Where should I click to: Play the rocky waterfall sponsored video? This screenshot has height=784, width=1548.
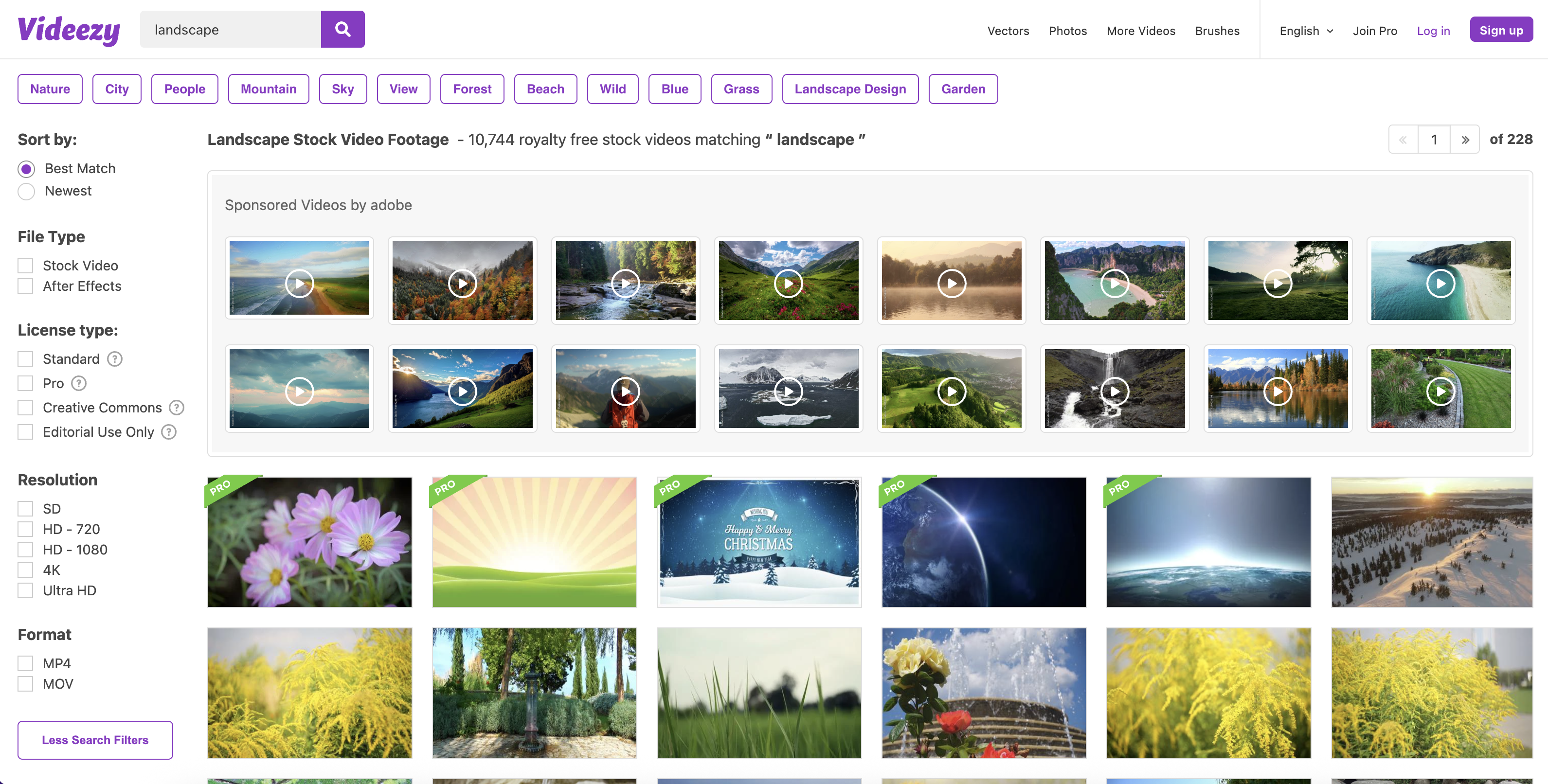coord(1115,388)
